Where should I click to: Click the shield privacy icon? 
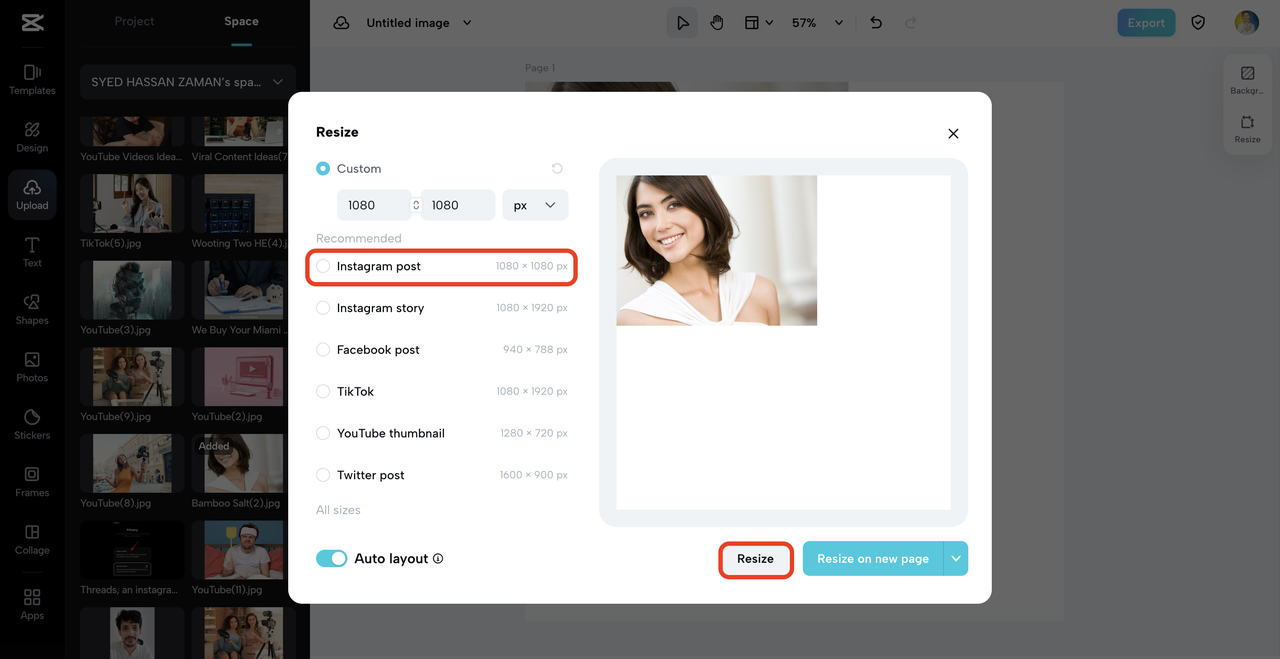click(1198, 22)
